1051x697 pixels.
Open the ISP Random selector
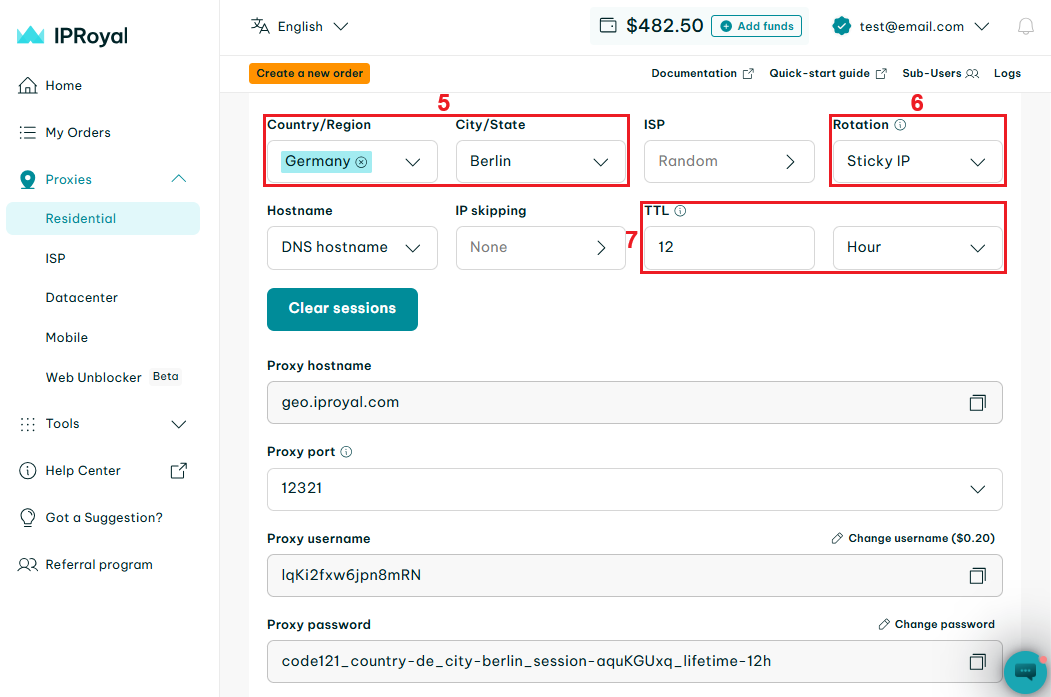pos(729,162)
